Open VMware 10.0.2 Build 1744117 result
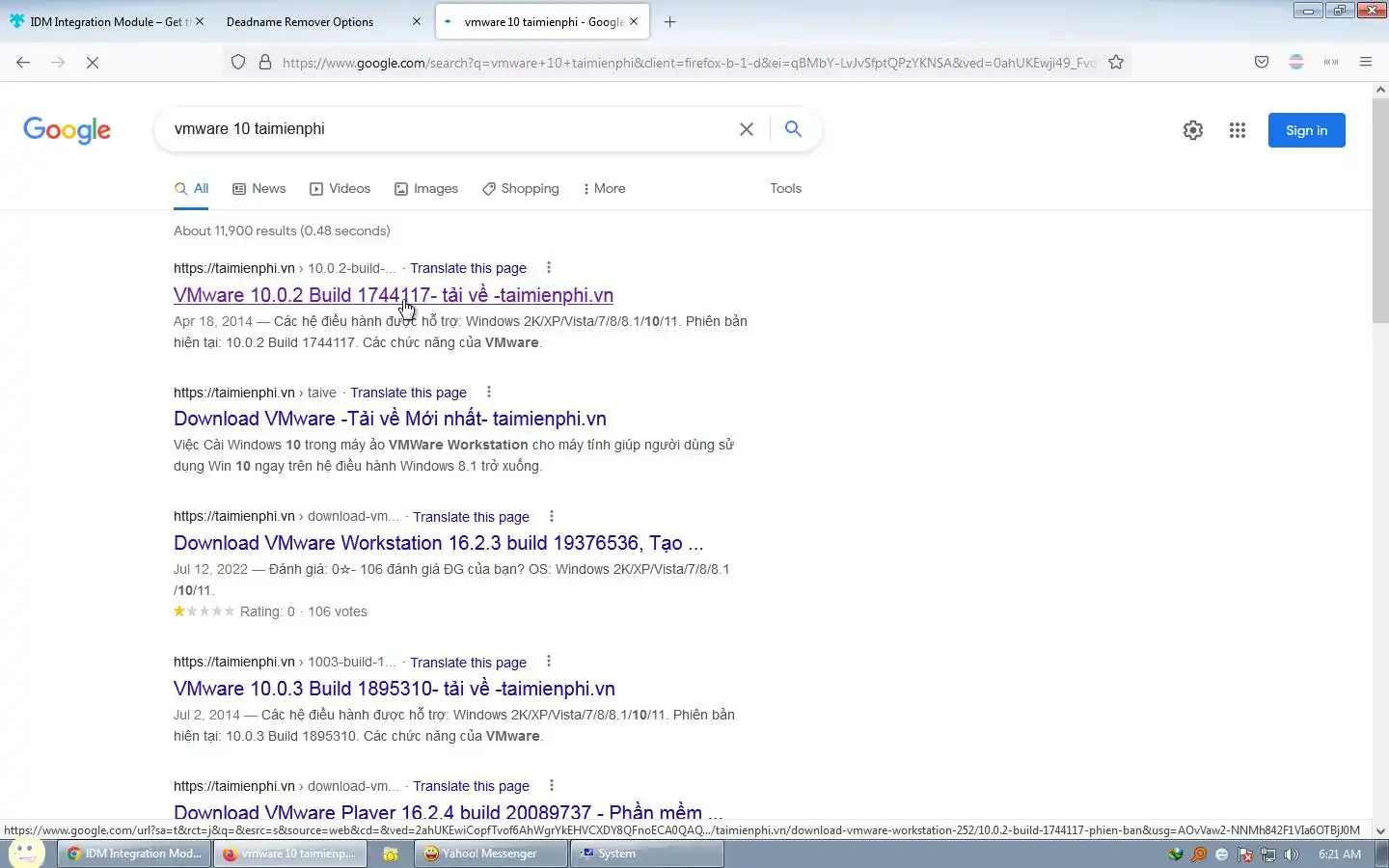The height and width of the screenshot is (868, 1389). [394, 295]
